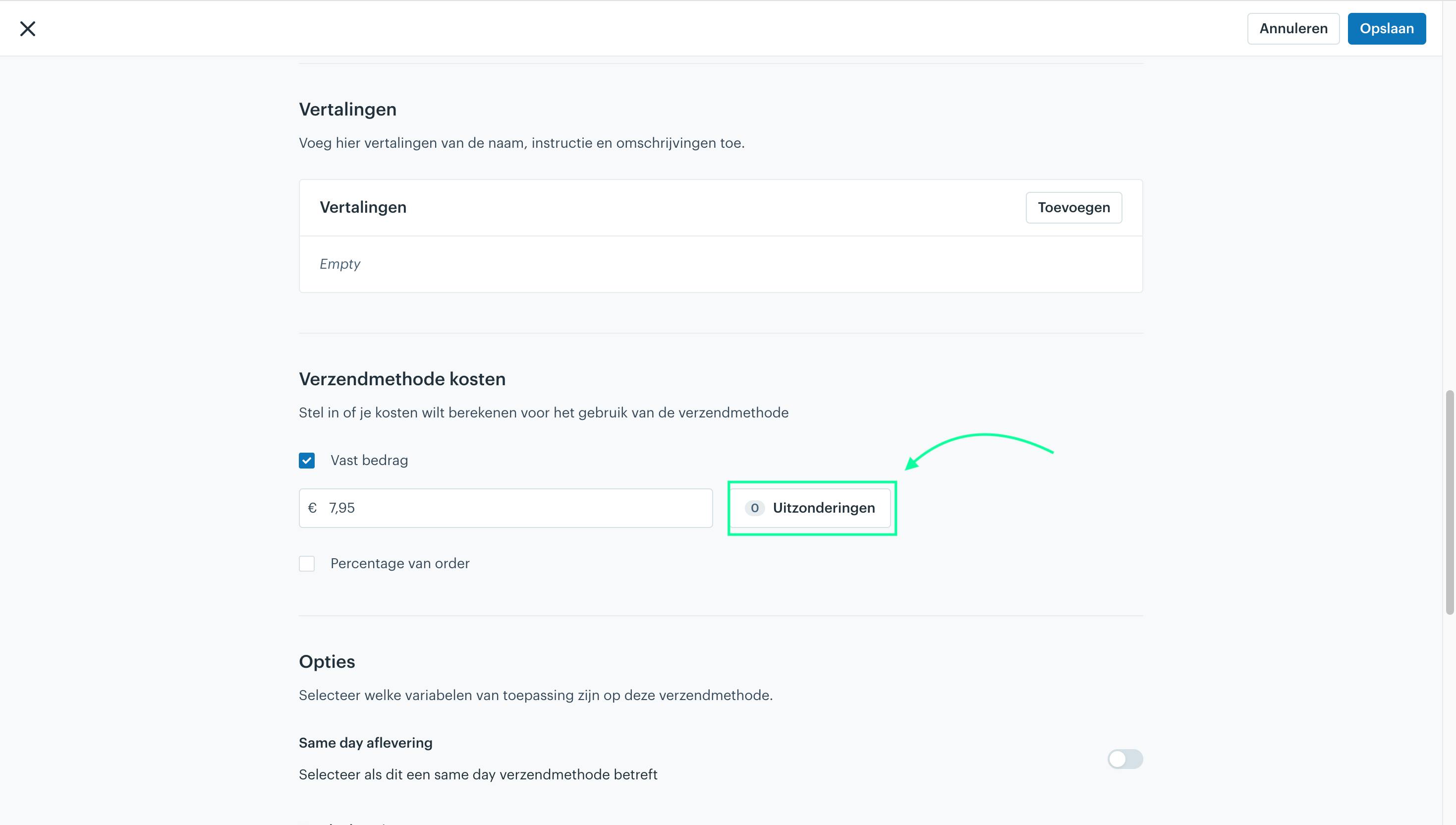The height and width of the screenshot is (825, 1456).
Task: Focus the 7,95 amount input field
Action: pyautogui.click(x=505, y=508)
